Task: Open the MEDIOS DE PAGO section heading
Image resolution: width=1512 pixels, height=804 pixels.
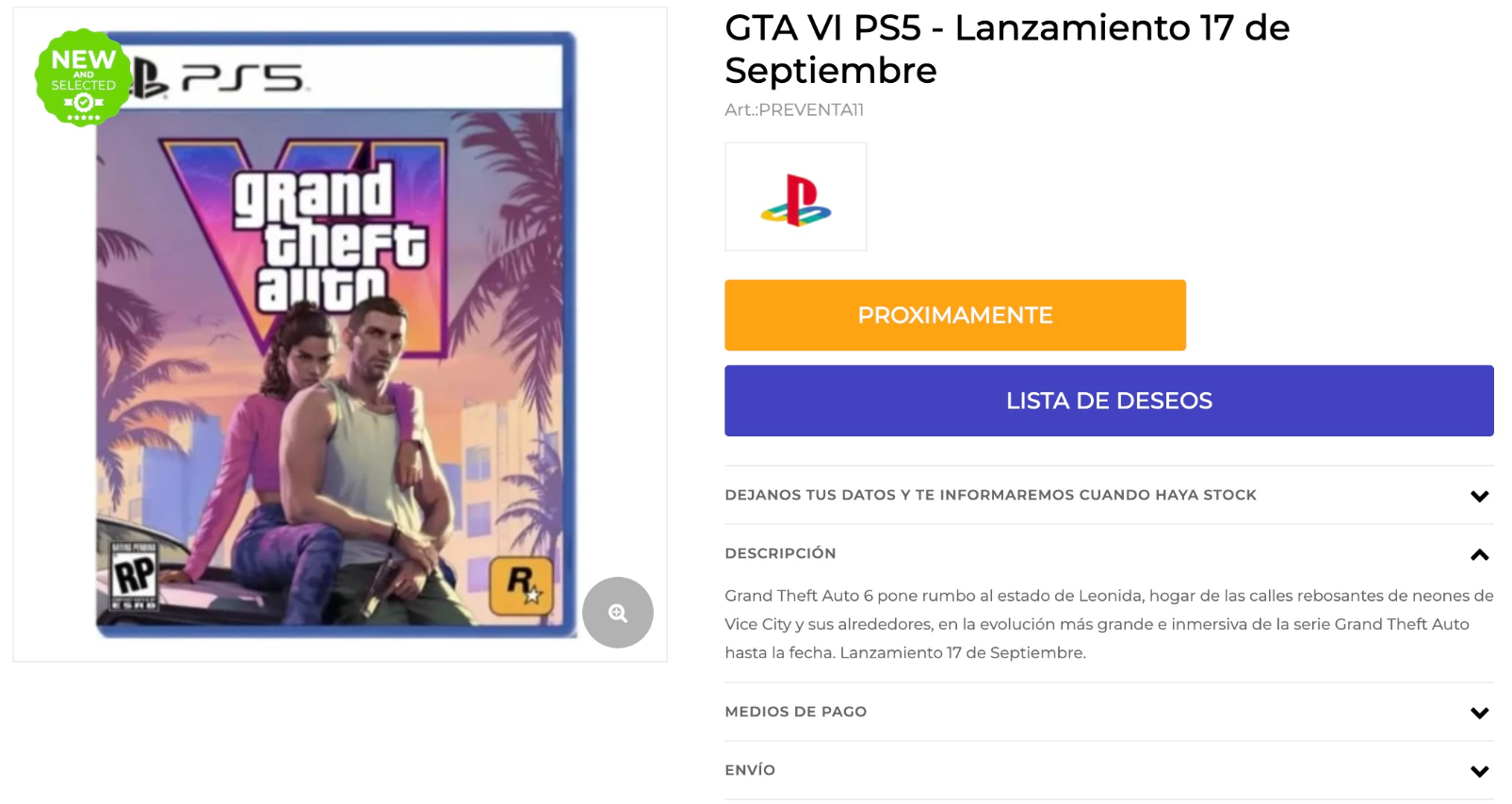Action: (x=795, y=712)
